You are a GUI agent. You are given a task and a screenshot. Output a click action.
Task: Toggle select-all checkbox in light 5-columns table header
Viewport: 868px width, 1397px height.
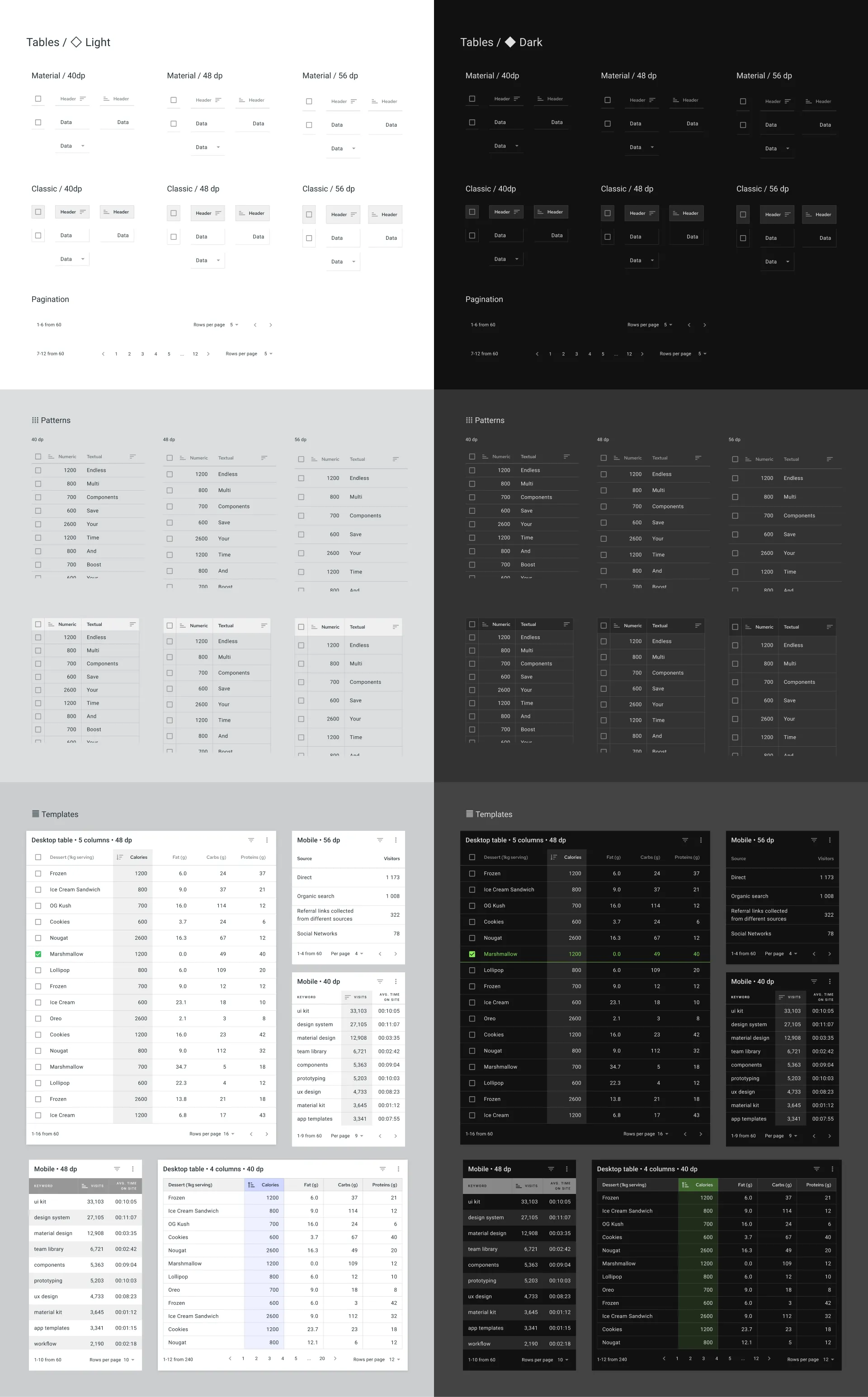[x=38, y=857]
